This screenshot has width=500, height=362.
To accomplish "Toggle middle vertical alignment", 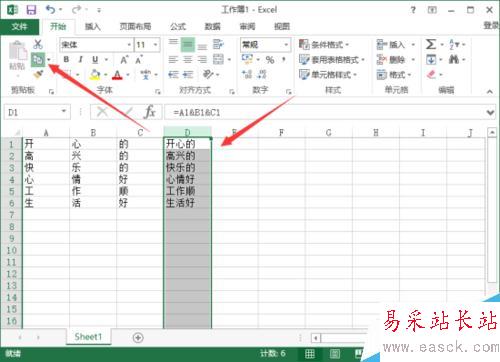I will [188, 45].
